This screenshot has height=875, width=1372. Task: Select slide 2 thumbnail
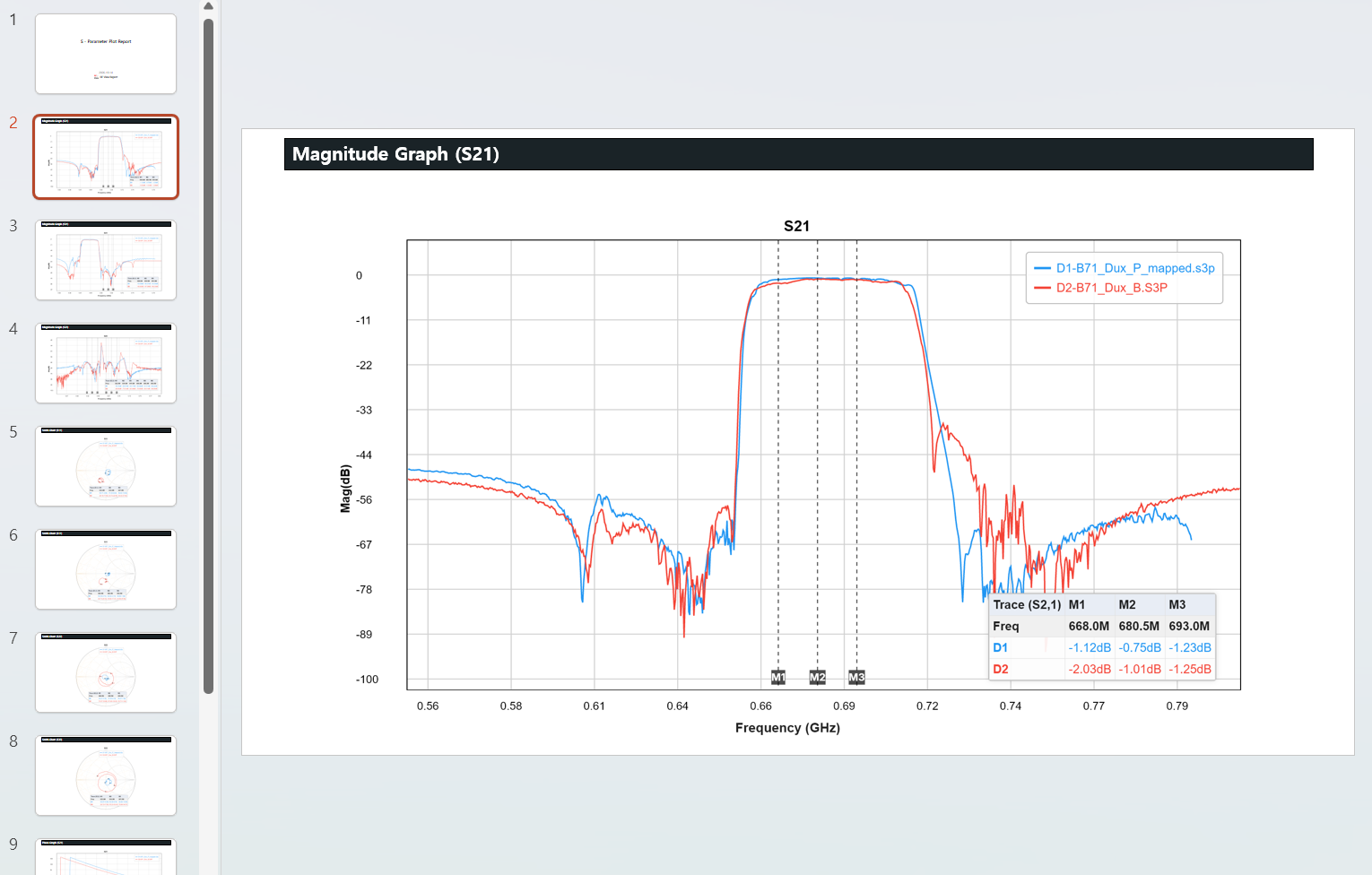[x=106, y=157]
